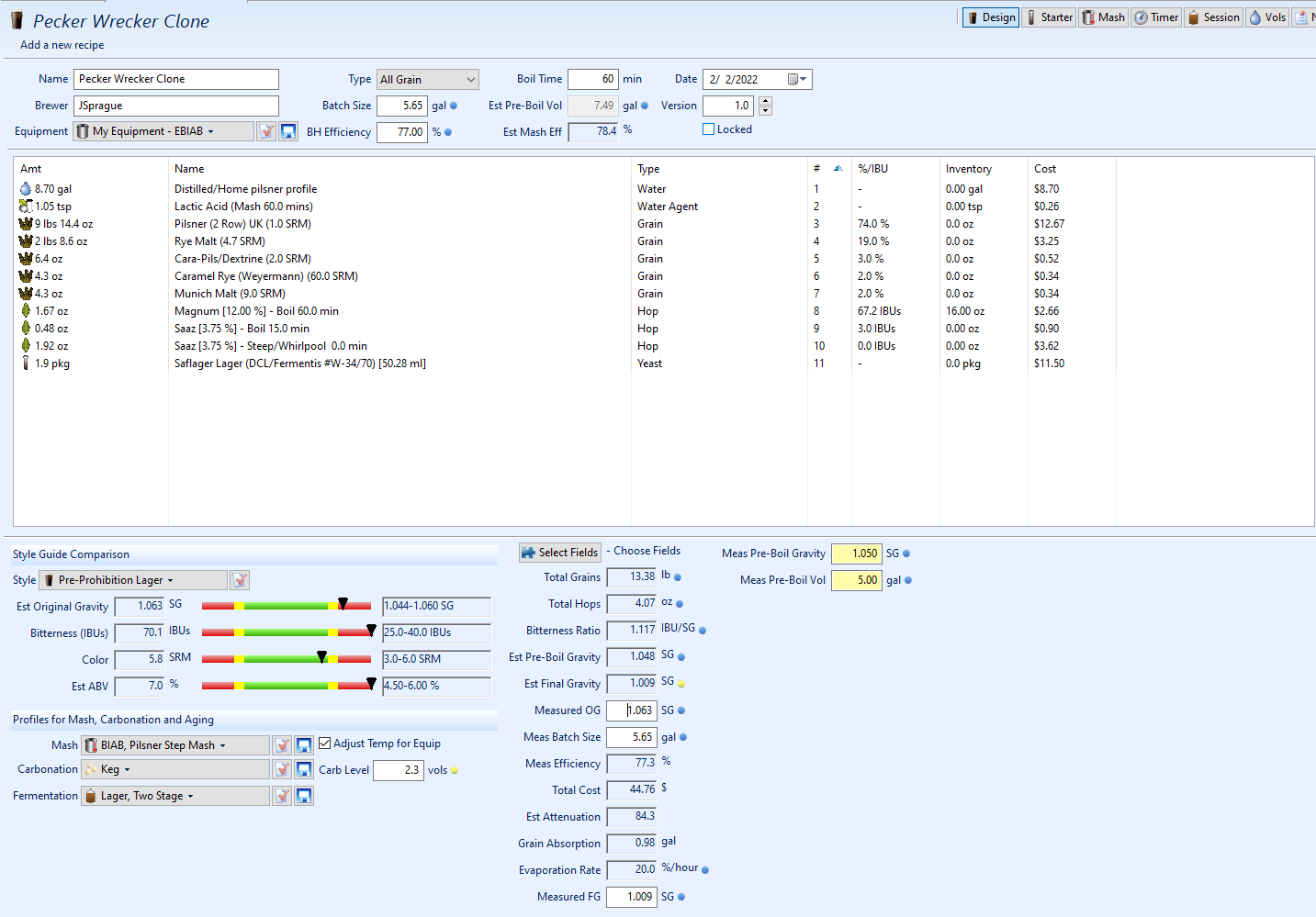Screen dimensions: 1316x917
Task: Click the Recipe Name input field
Action: pyautogui.click(x=176, y=80)
